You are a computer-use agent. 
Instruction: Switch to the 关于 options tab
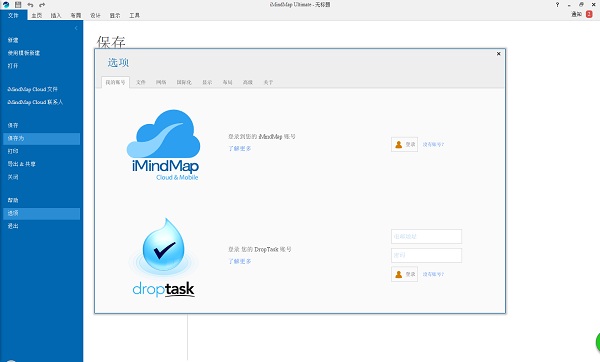click(x=268, y=82)
